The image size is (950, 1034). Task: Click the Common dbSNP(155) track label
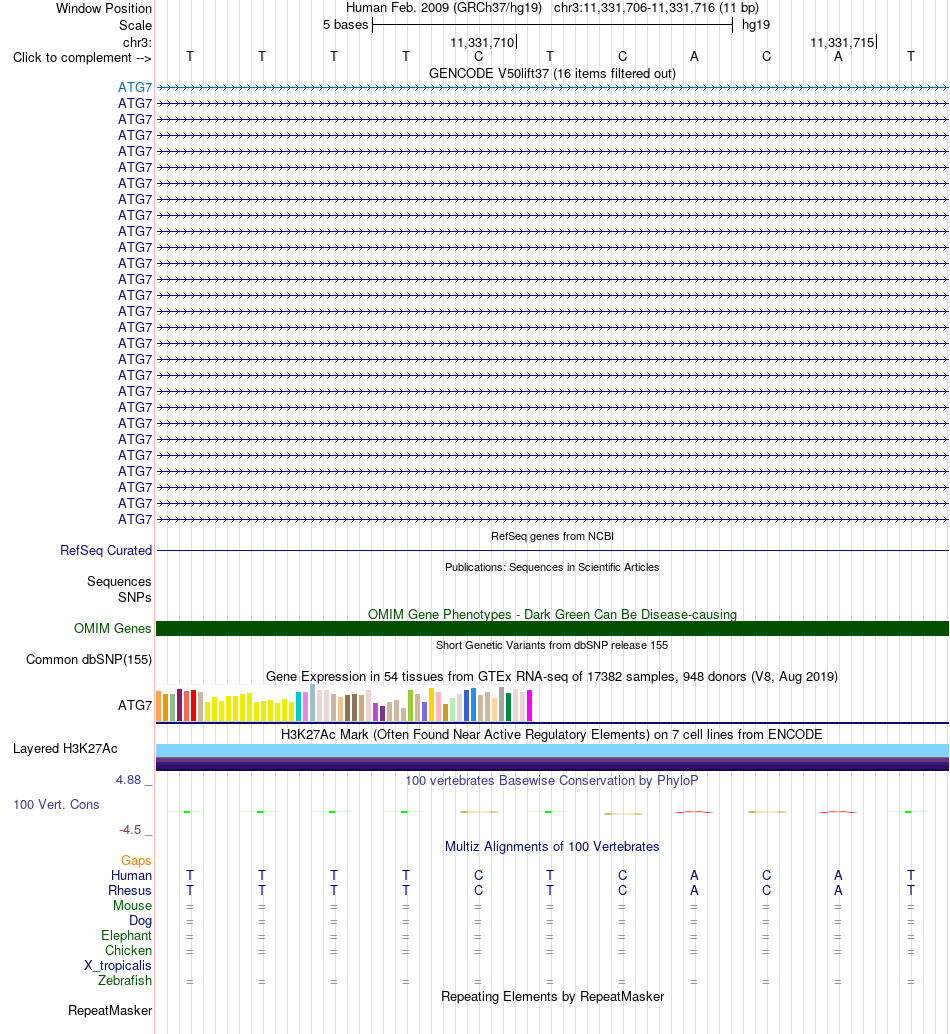89,659
